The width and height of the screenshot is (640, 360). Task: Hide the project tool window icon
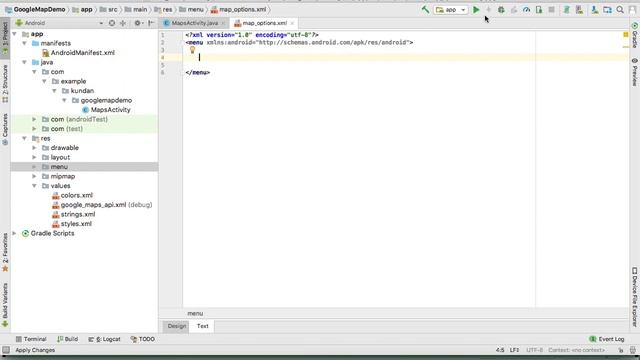coord(151,23)
